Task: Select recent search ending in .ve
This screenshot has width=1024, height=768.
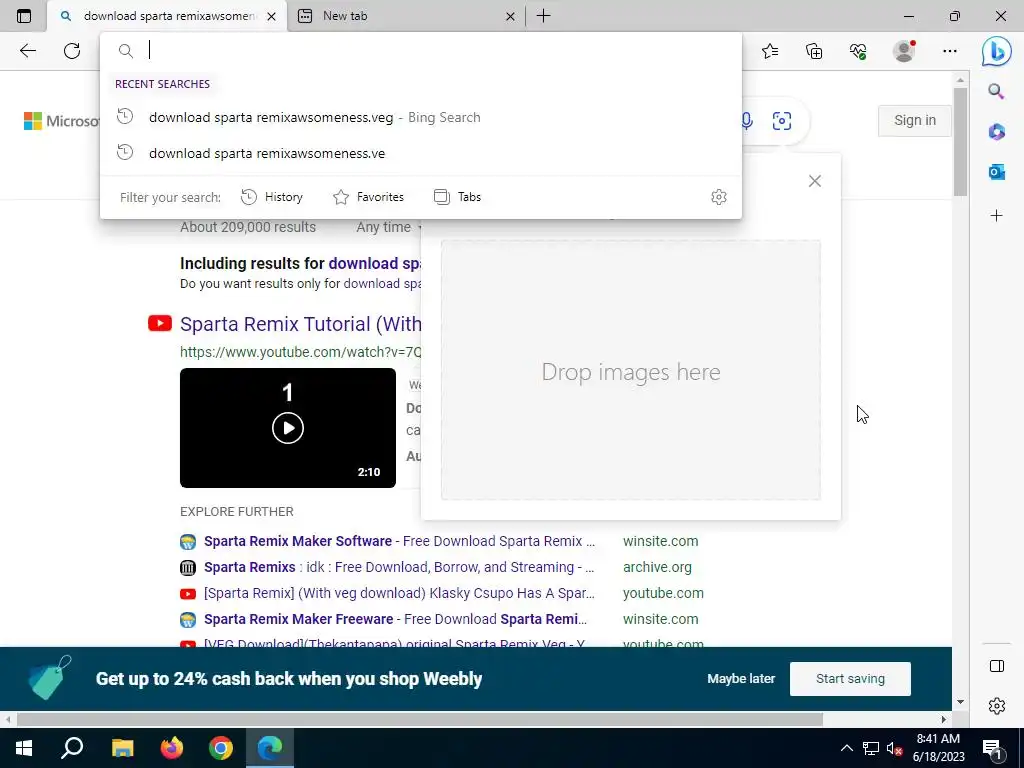Action: tap(421, 153)
